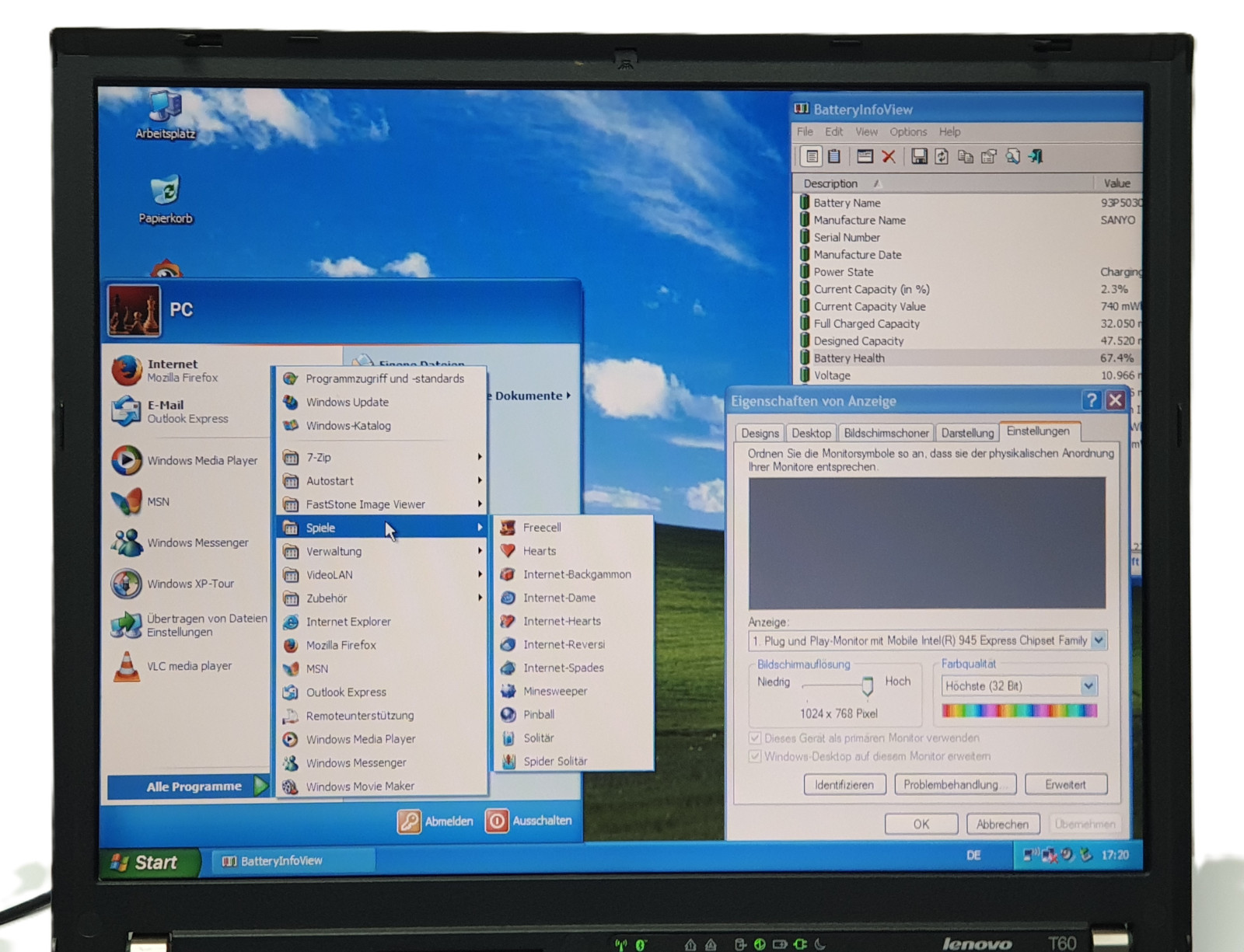Screen dimensions: 1244x952
Task: Open the Options menu in BatteryInfoView
Action: click(907, 132)
